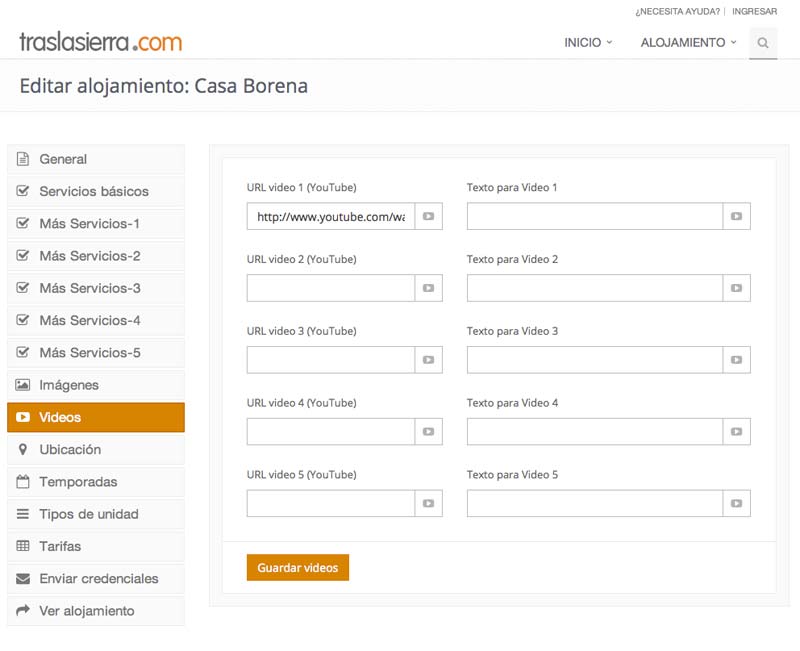800x651 pixels.
Task: Click the map pin icon next to Ubicación
Action: [22, 449]
